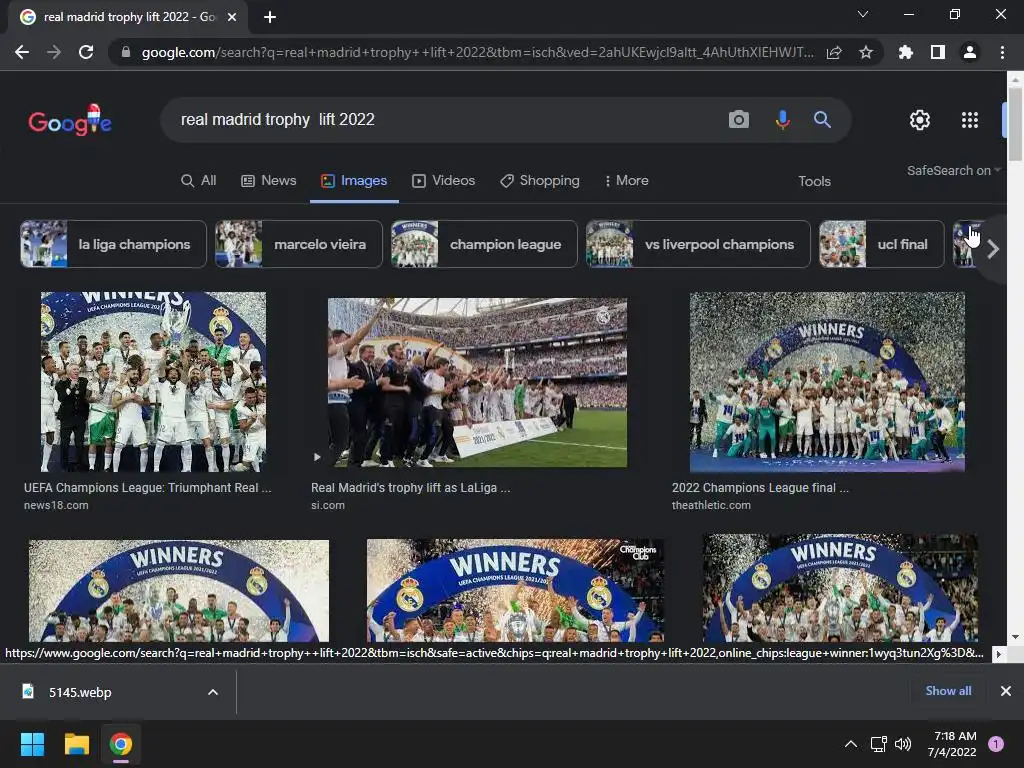1024x768 pixels.
Task: Switch to the Shopping tab
Action: pos(539,181)
